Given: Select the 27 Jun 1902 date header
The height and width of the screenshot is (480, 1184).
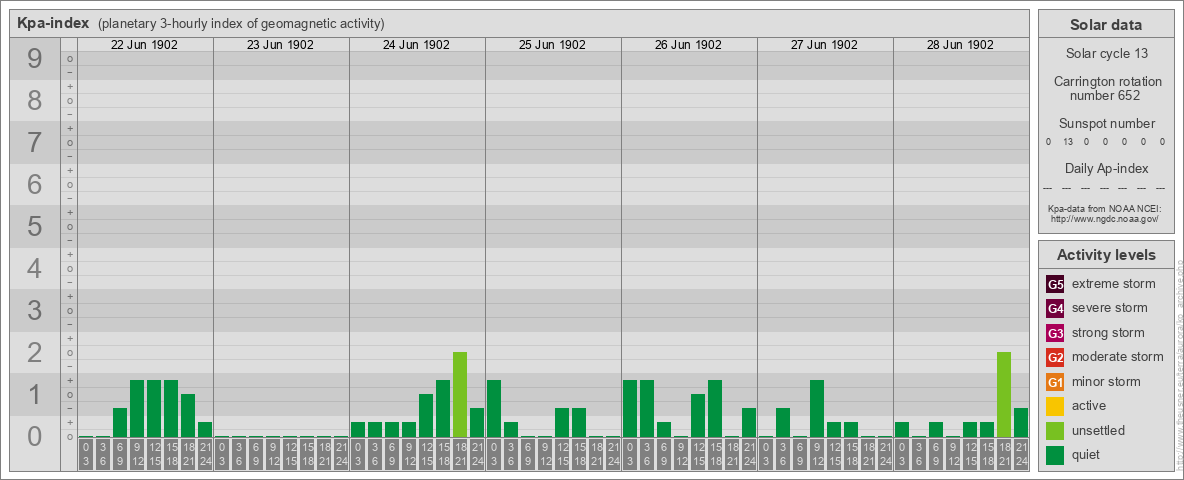Looking at the screenshot, I should [824, 45].
